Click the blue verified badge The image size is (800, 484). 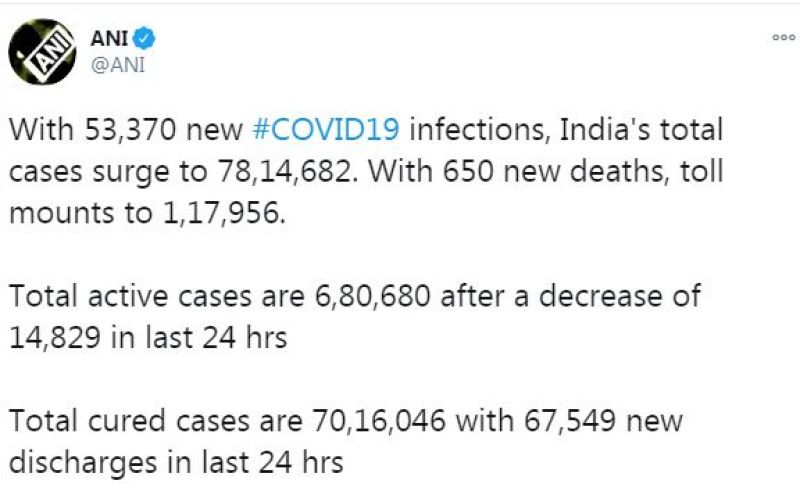click(147, 39)
